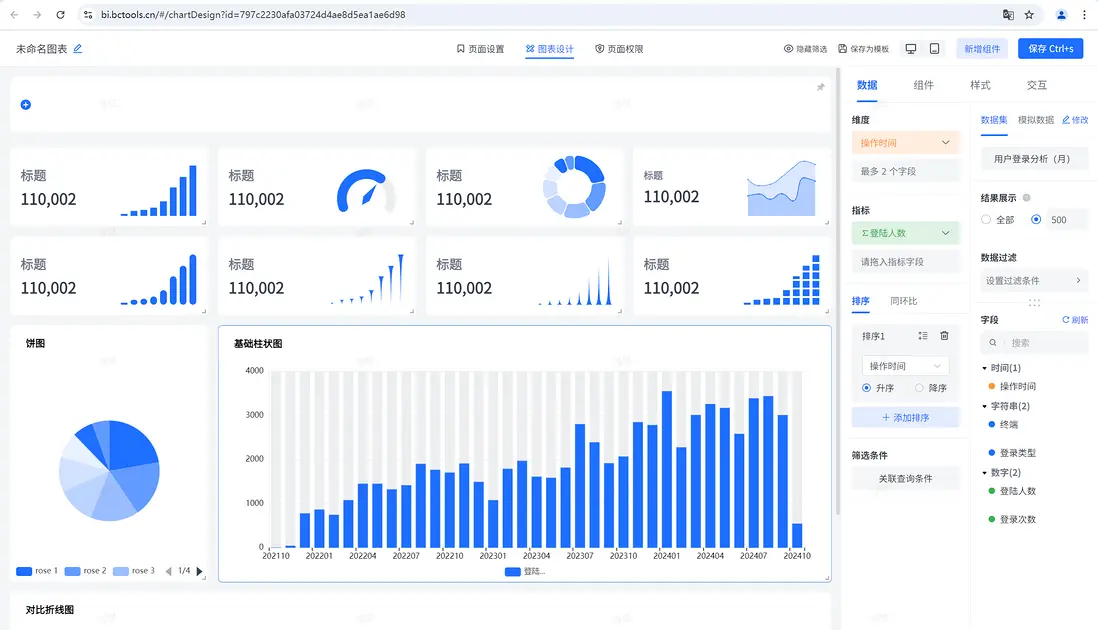Click the rose 1 legend color swatch
This screenshot has width=1098, height=630.
pos(24,571)
